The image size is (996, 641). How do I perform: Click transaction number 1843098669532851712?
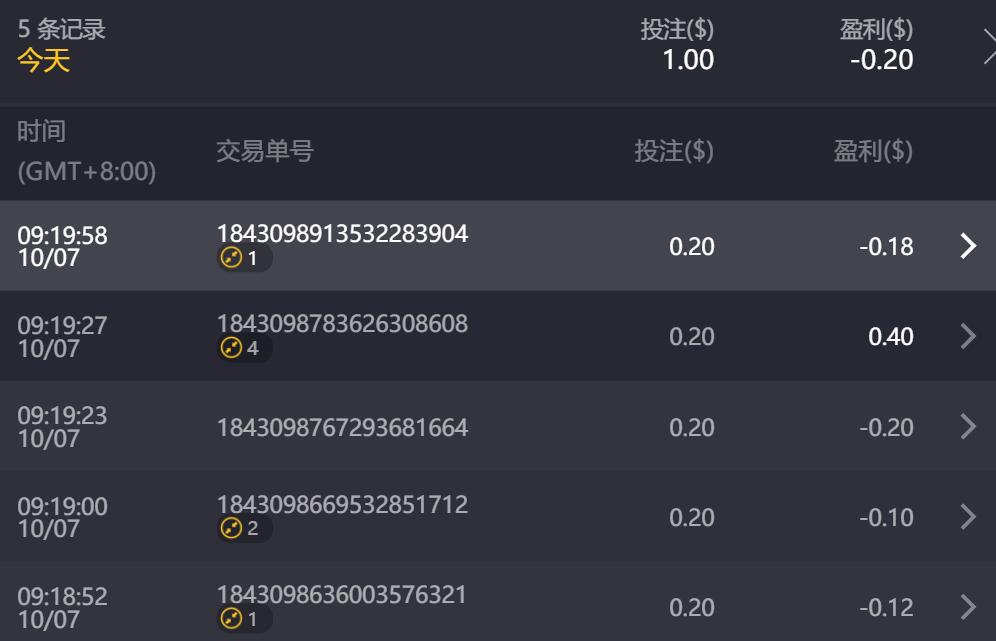342,504
